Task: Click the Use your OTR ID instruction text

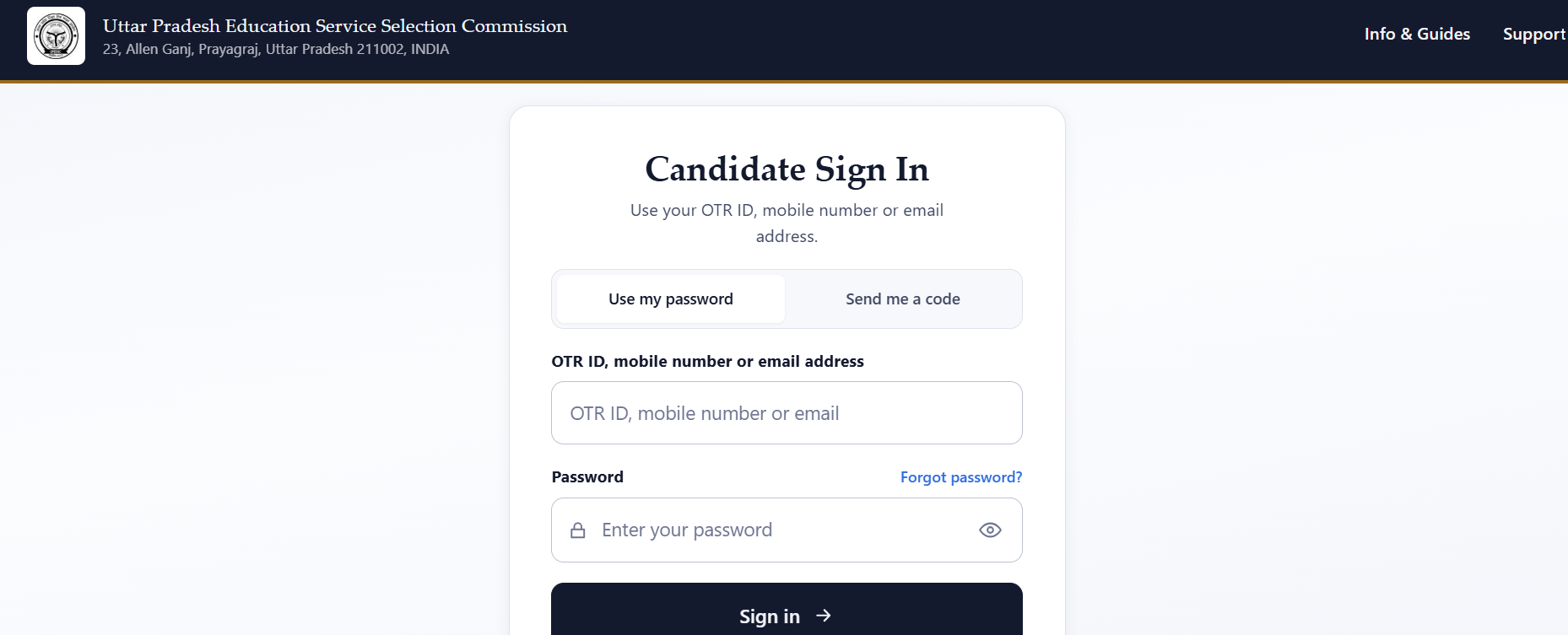Action: pos(787,223)
